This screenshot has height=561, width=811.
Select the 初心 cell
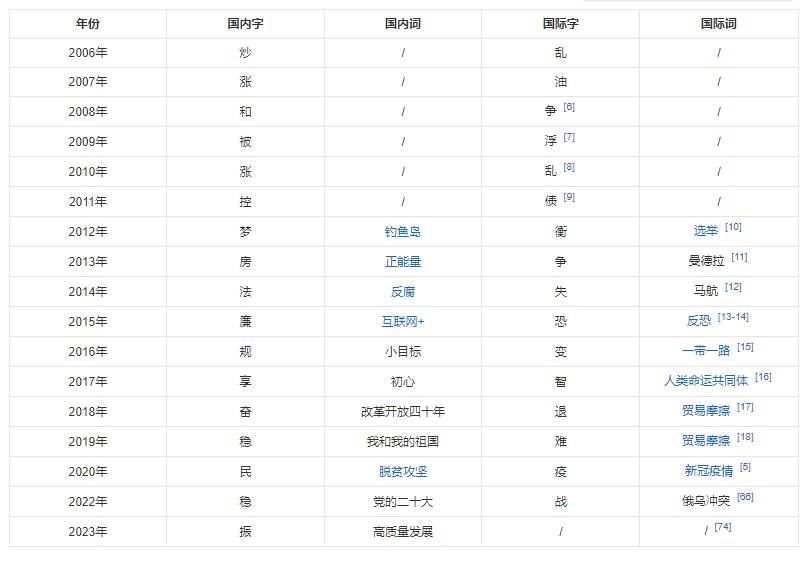[x=402, y=382]
